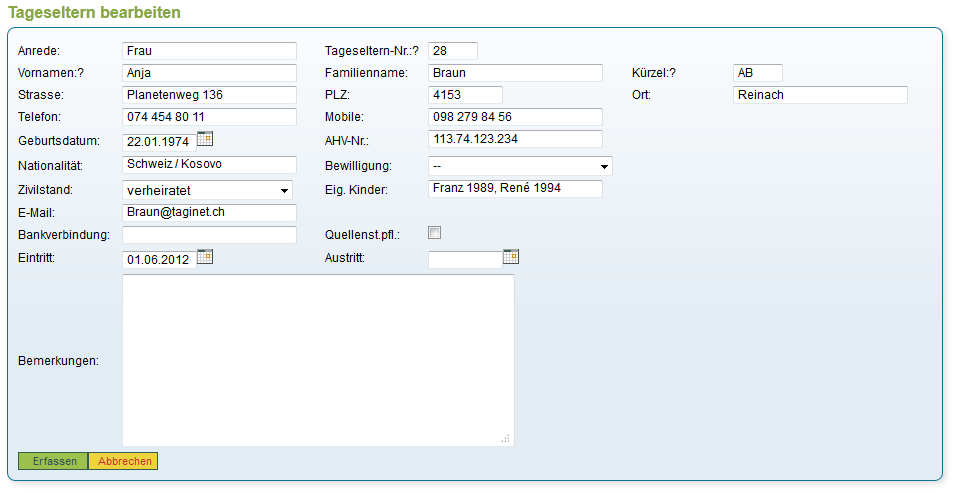Open the Geburtsdatum calendar picker icon
The width and height of the screenshot is (953, 493).
(x=205, y=139)
